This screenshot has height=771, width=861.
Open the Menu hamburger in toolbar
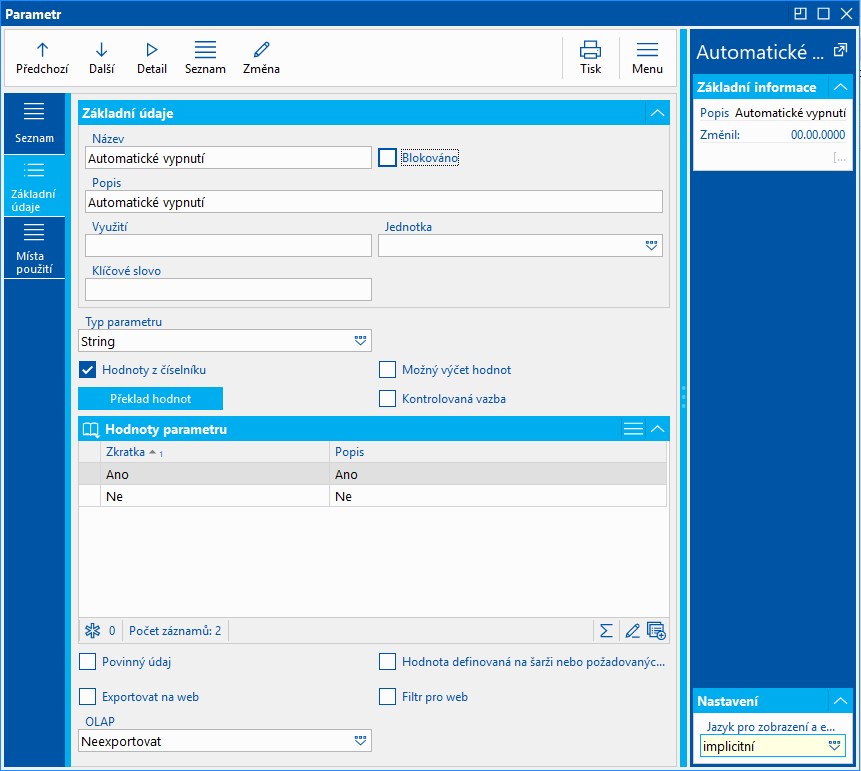(x=647, y=58)
